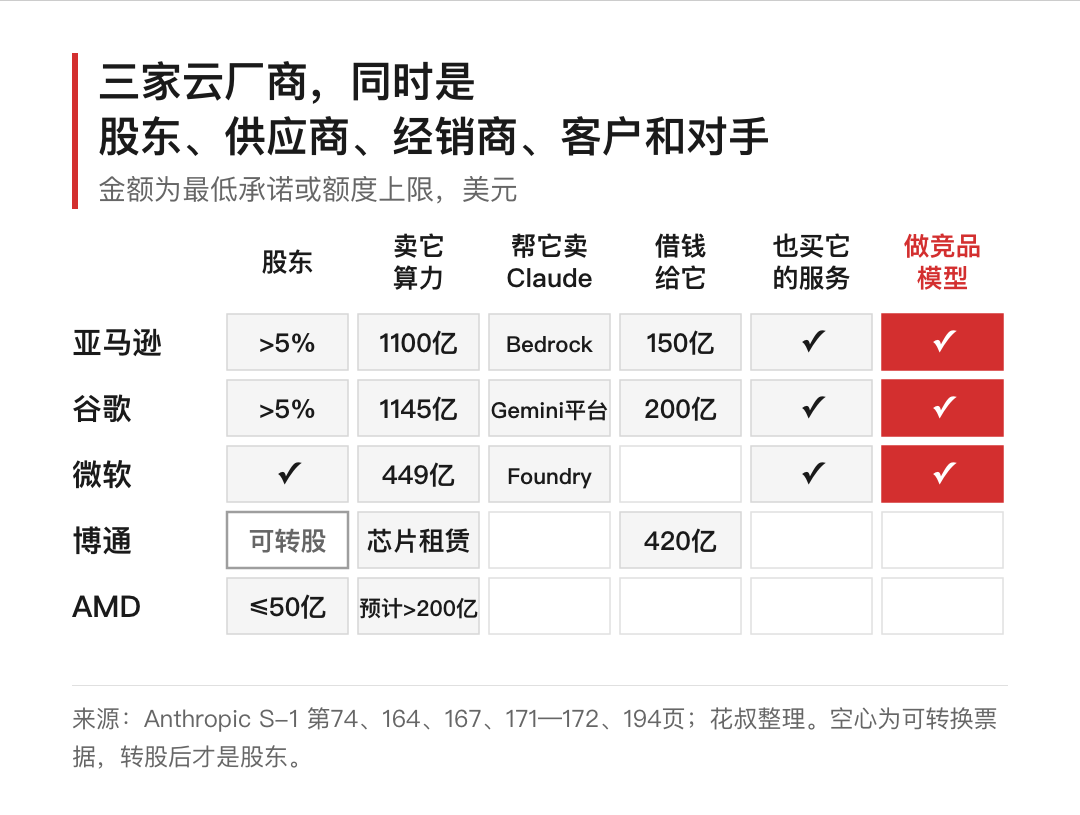Click the 芯片租赁 cell

click(418, 540)
